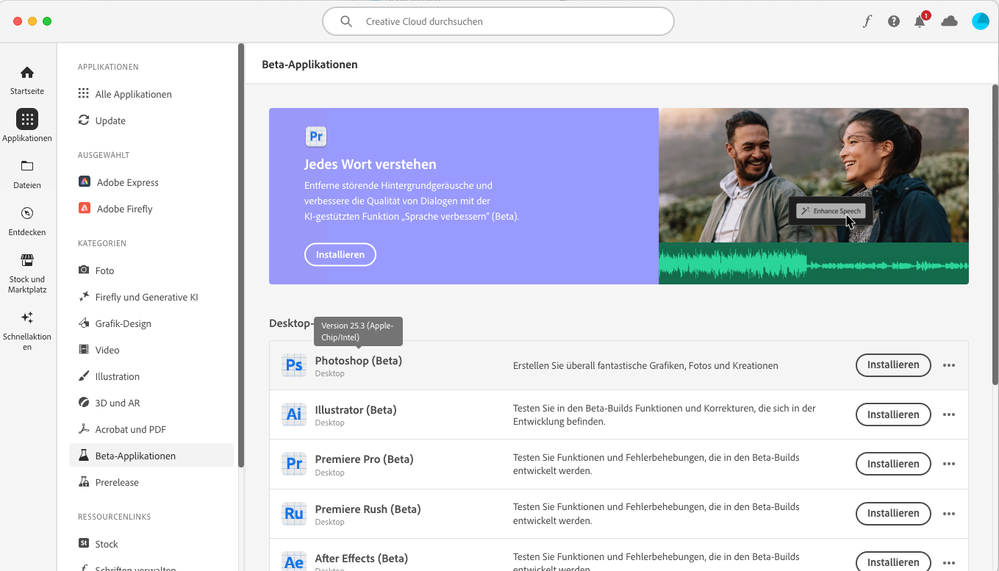Screen dimensions: 999x571
Task: Open more options for Illustrator (Beta)
Action: point(949,414)
